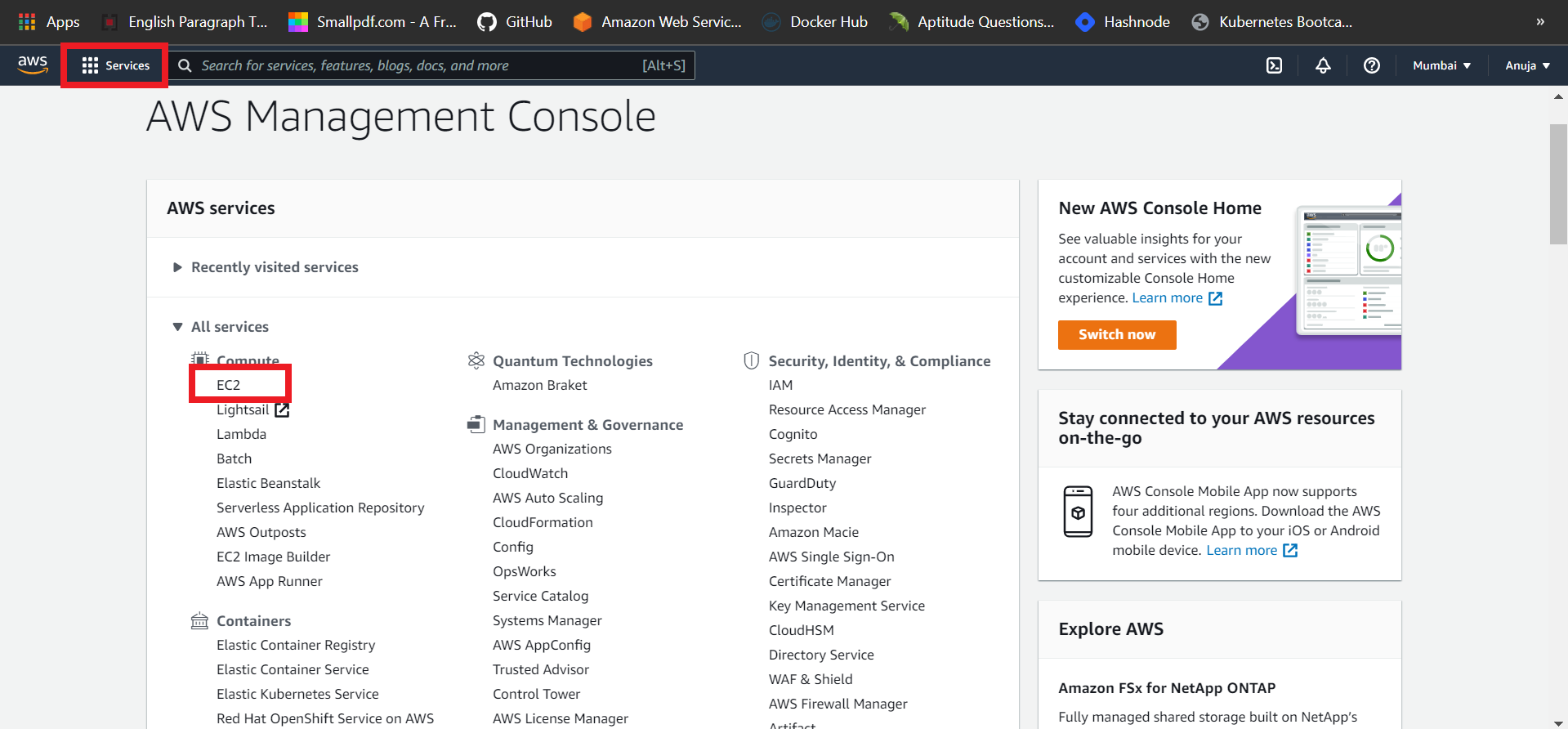Screen dimensions: 1568x729
Task: Open AWS Outposts
Action: pos(261,532)
